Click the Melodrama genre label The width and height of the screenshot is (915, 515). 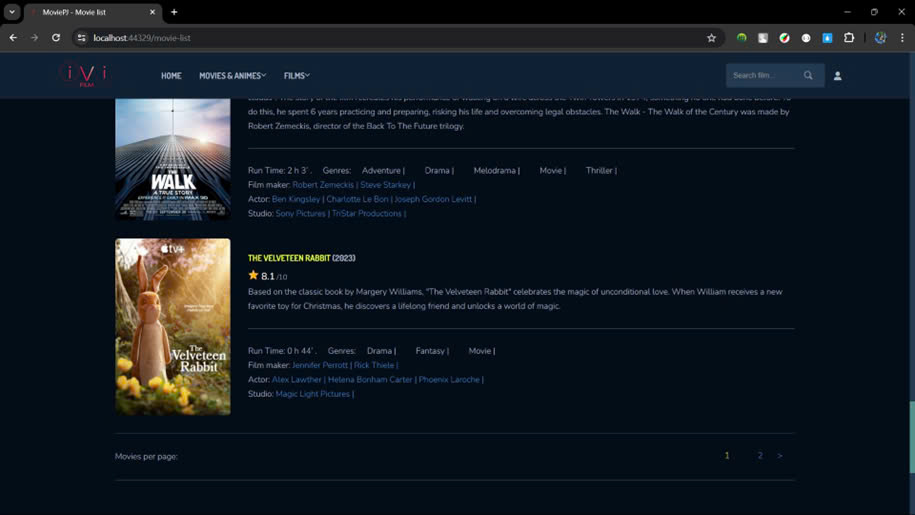[x=494, y=170]
